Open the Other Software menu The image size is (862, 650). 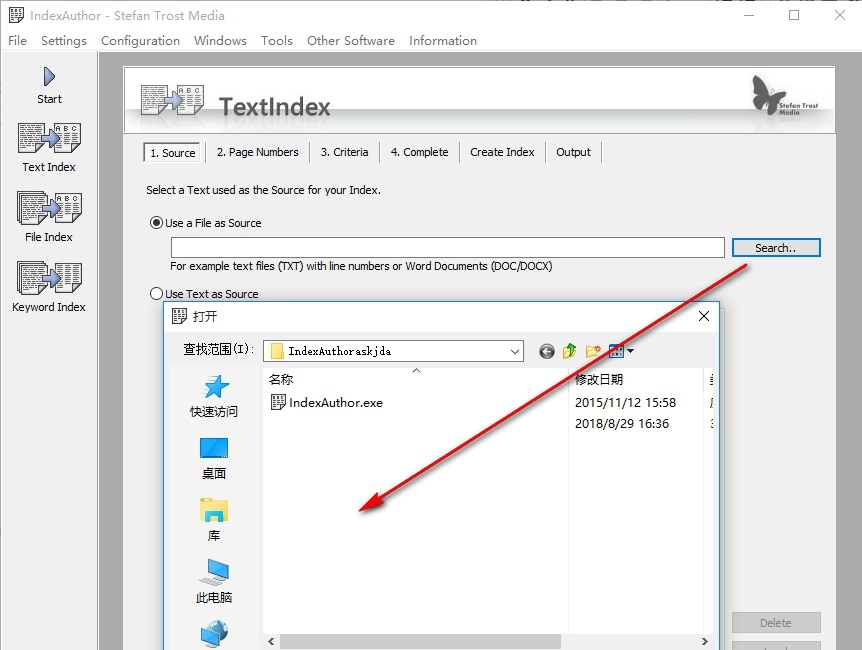point(351,41)
